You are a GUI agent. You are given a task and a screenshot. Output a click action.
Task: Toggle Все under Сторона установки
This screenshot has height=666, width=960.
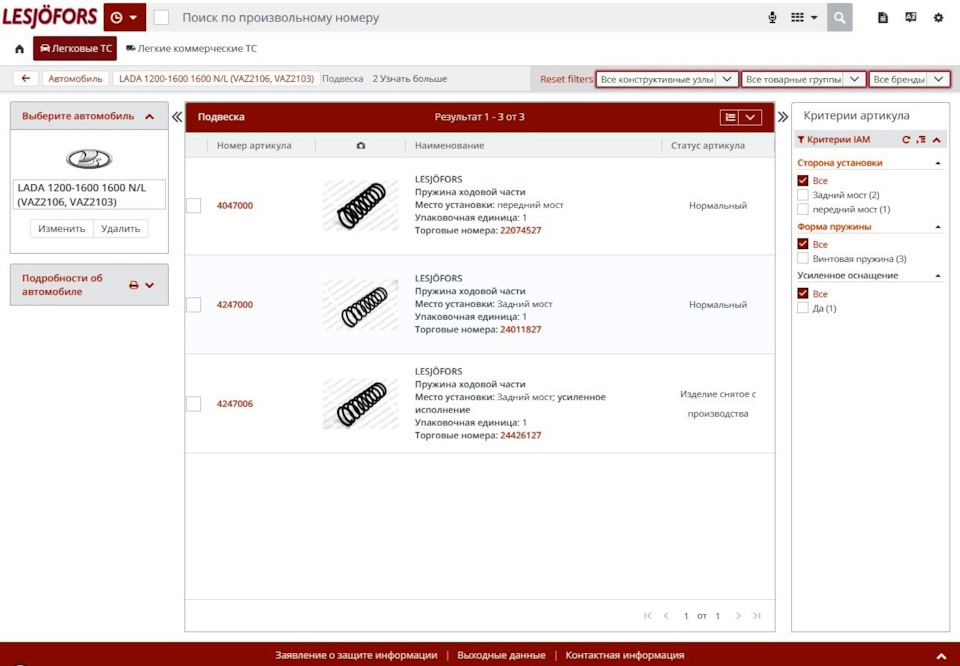click(803, 181)
